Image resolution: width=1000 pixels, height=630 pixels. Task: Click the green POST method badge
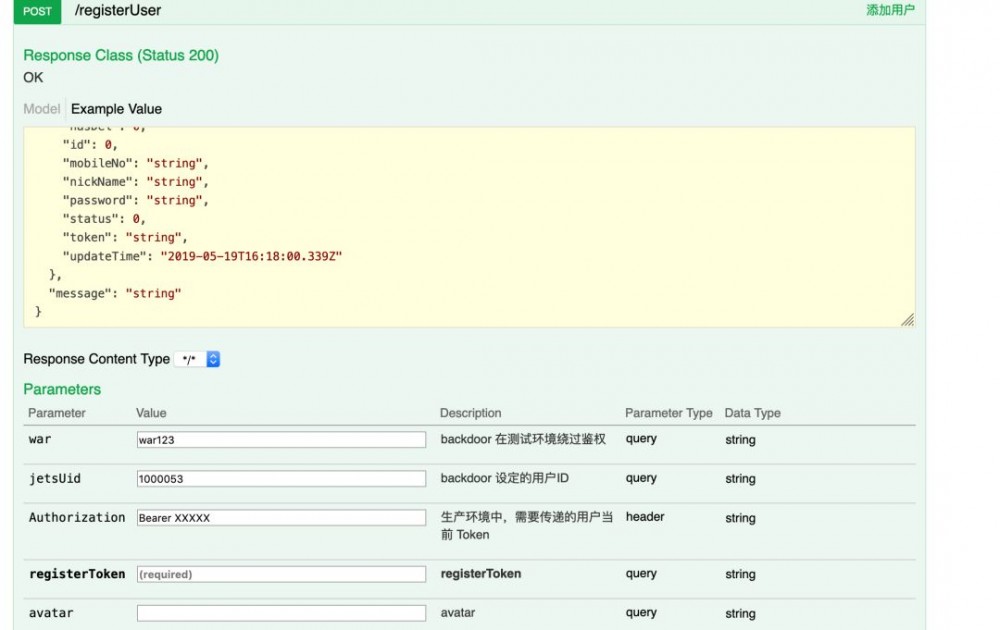[37, 11]
